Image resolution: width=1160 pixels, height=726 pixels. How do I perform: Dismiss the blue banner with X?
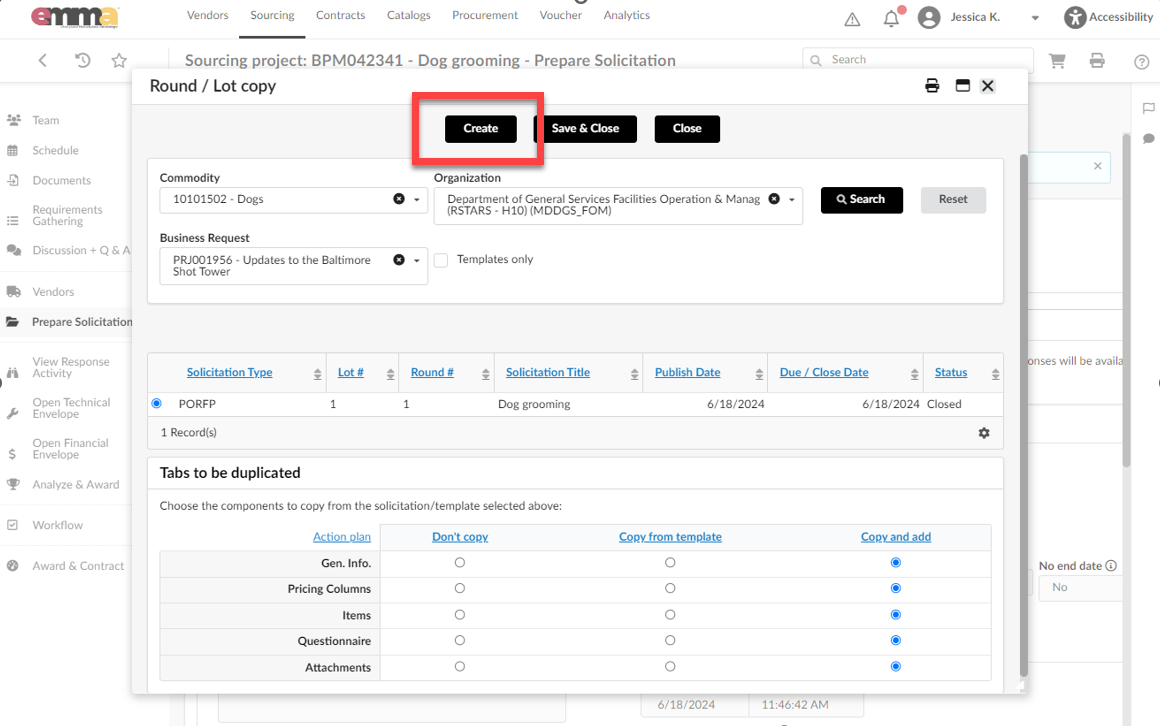click(1098, 166)
